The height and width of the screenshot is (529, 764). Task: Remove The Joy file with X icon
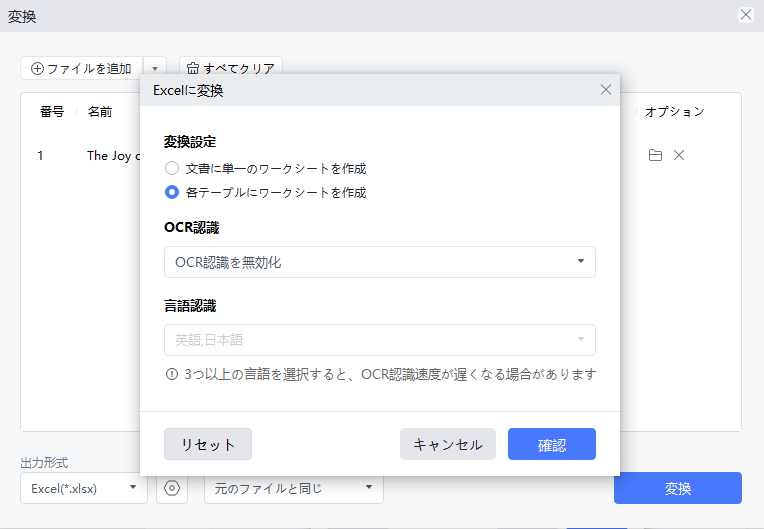(x=679, y=155)
